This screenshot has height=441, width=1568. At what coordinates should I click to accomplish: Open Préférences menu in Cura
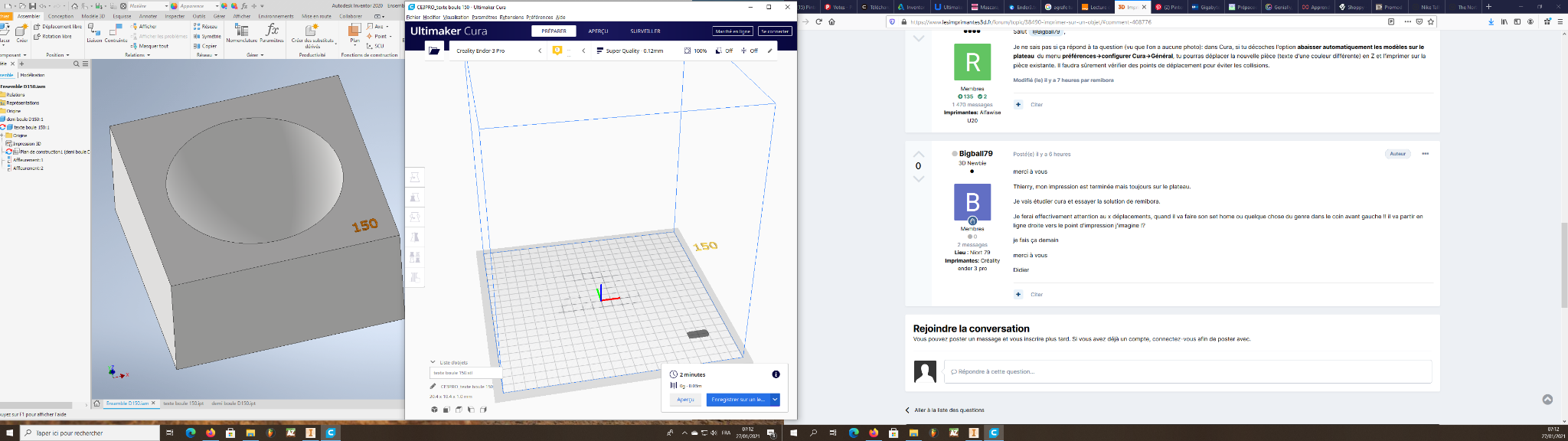point(540,17)
